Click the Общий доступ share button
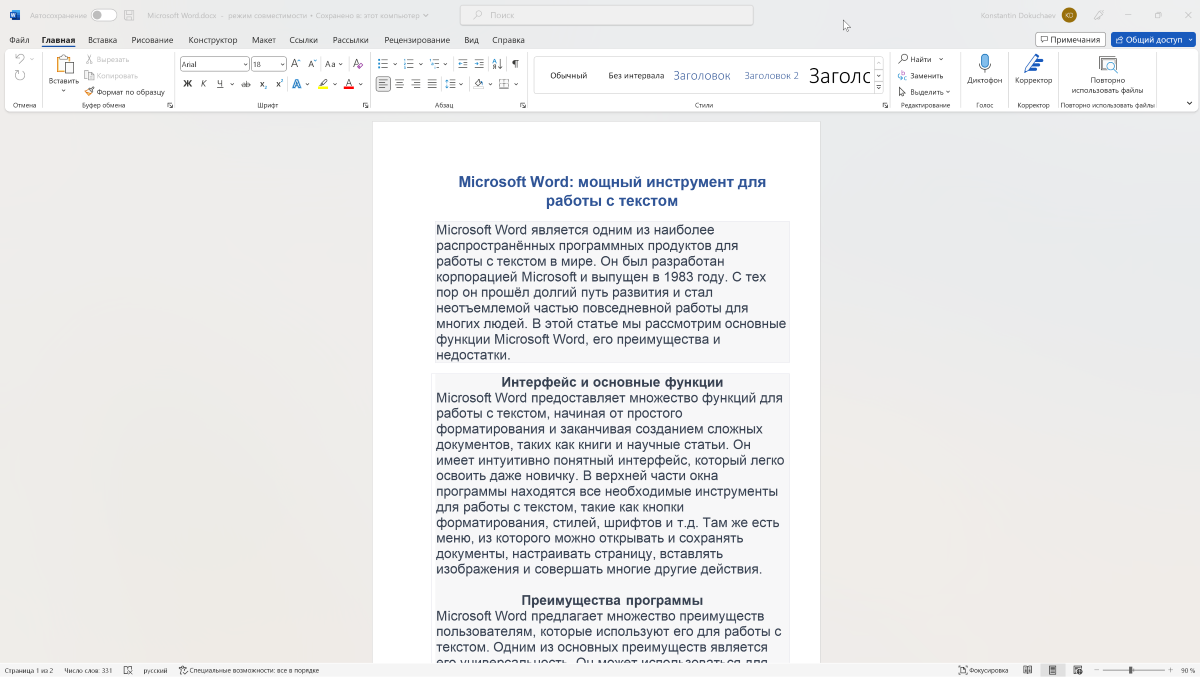This screenshot has height=677, width=1200. pyautogui.click(x=1153, y=40)
